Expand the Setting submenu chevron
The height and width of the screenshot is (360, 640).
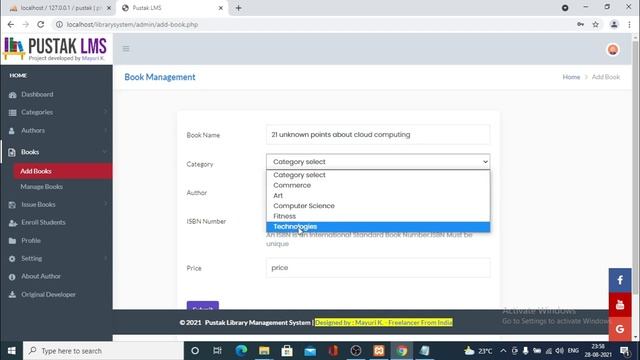coord(105,258)
